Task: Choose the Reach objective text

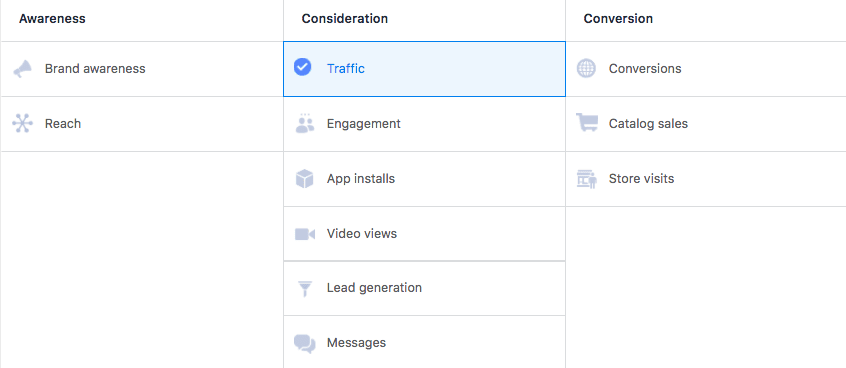Action: point(63,124)
